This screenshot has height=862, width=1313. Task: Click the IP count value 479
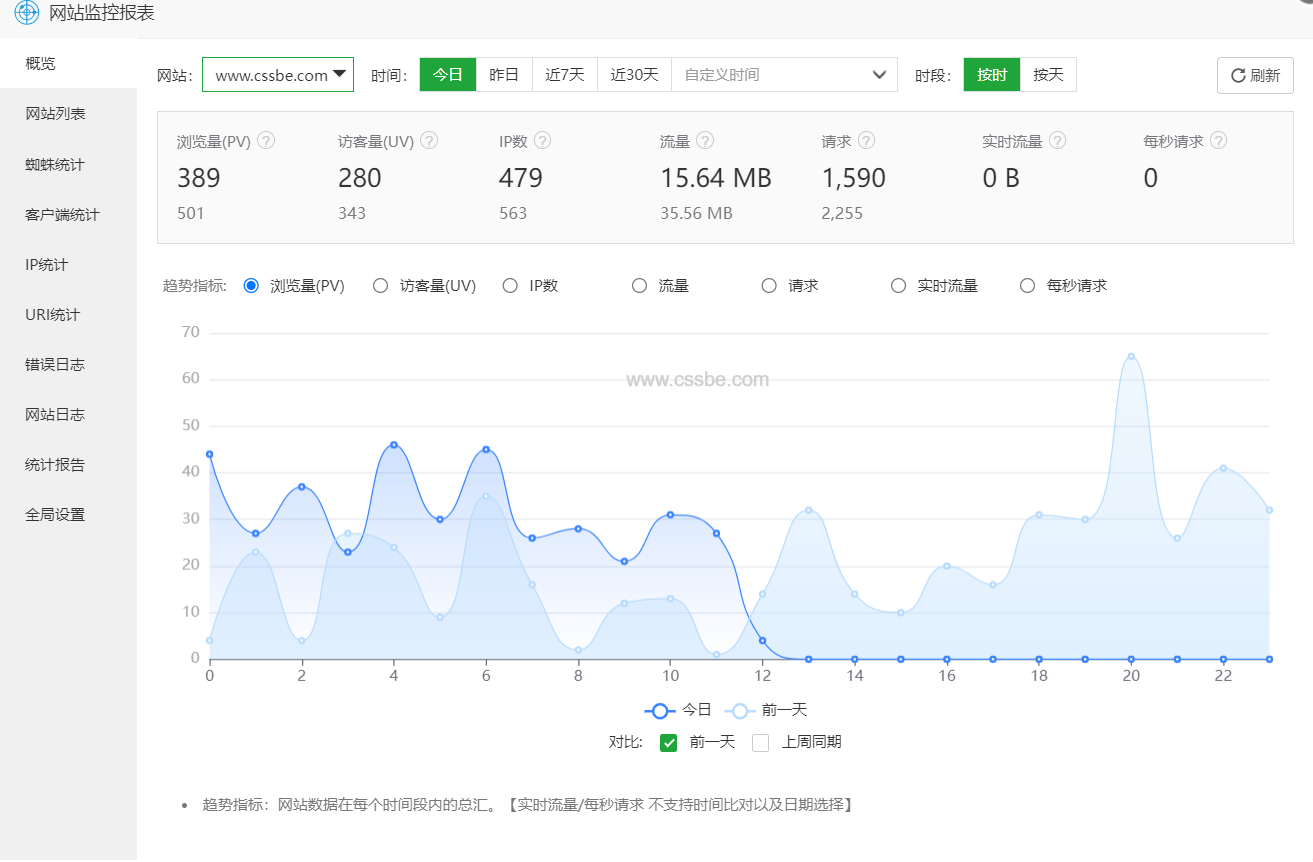pos(521,178)
